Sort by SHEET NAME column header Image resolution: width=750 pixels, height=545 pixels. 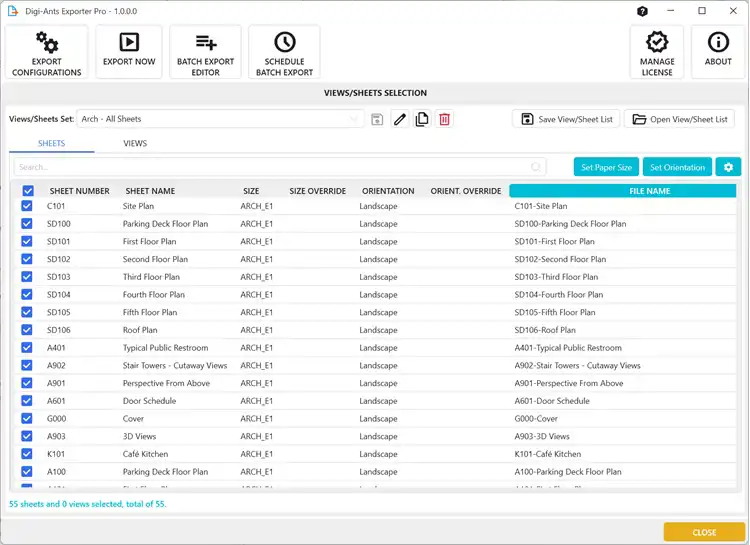[x=150, y=191]
